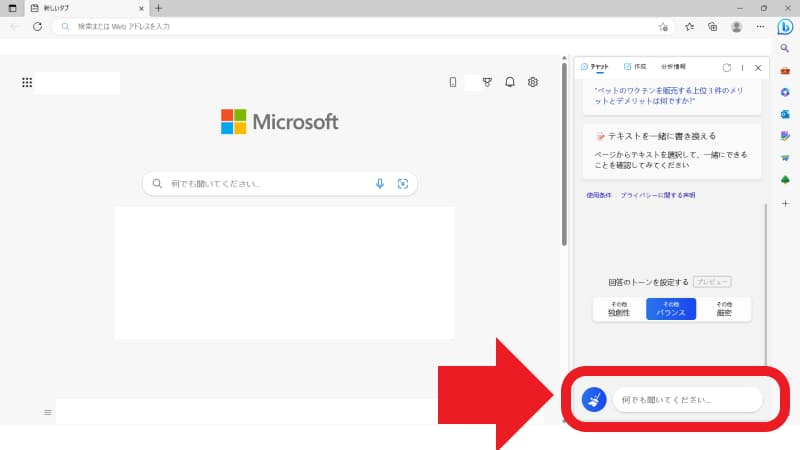Click the プレビュー badge
Screen dimensions: 800x450
click(712, 282)
